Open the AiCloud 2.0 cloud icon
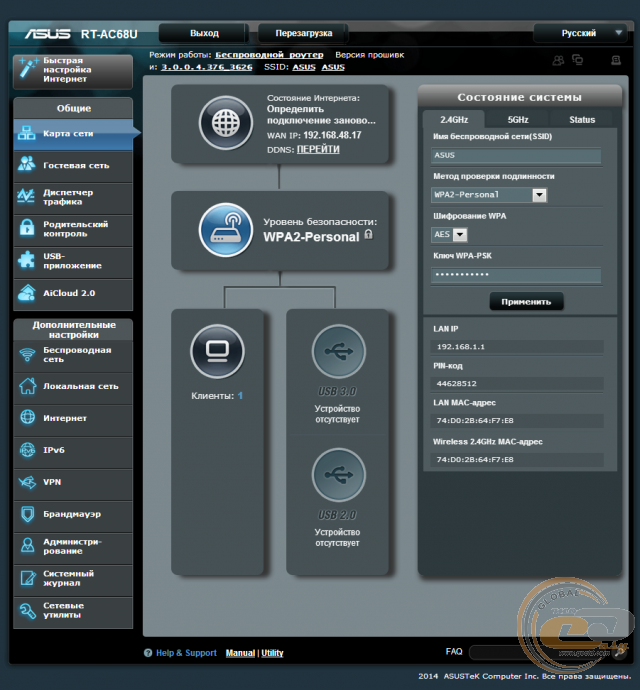The image size is (640, 690). coord(27,293)
